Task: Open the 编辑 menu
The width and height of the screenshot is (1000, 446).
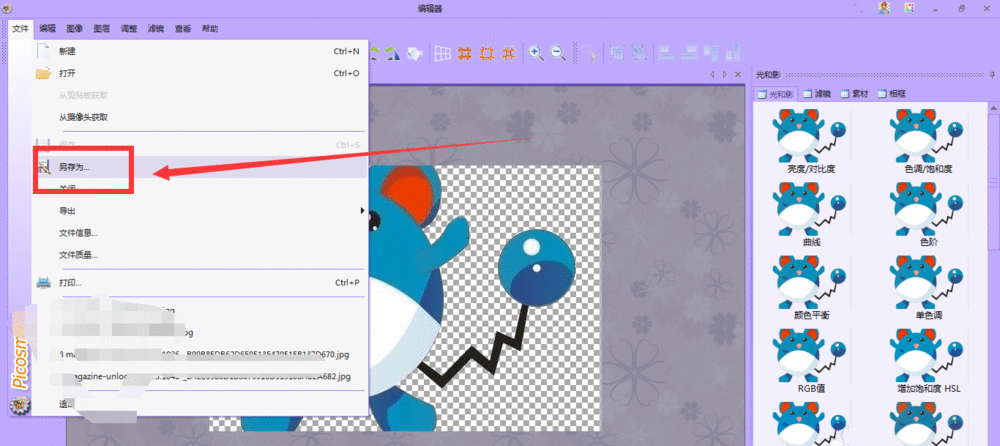Action: tap(48, 29)
